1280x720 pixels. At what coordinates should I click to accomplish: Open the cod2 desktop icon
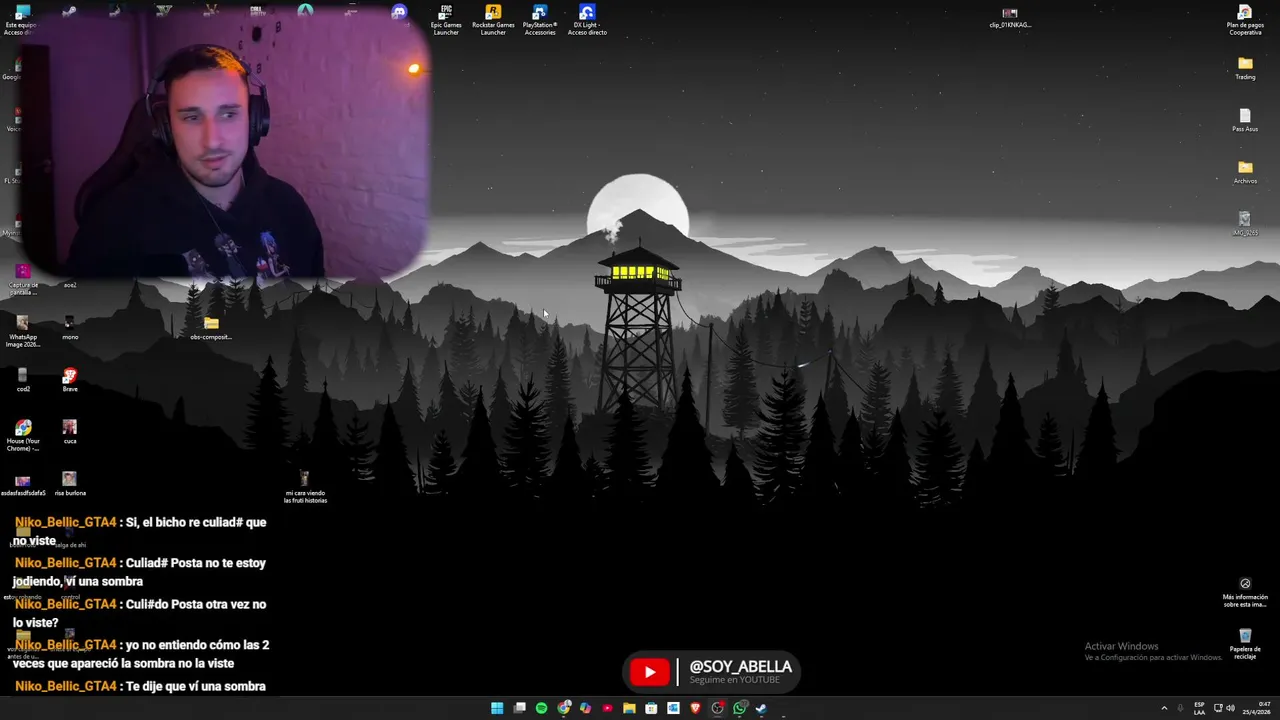(23, 380)
